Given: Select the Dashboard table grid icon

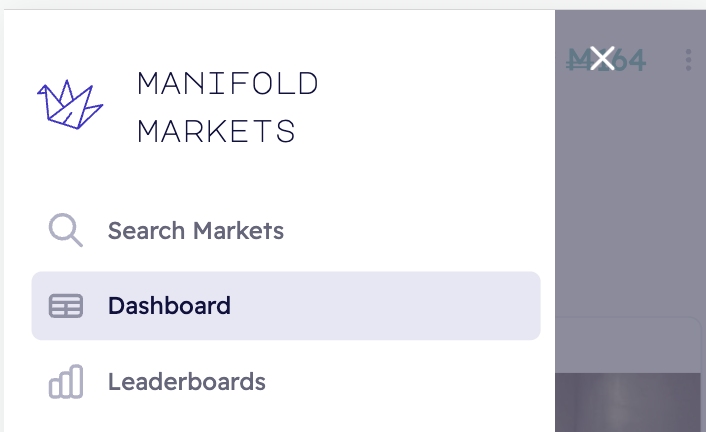Looking at the screenshot, I should pyautogui.click(x=66, y=306).
